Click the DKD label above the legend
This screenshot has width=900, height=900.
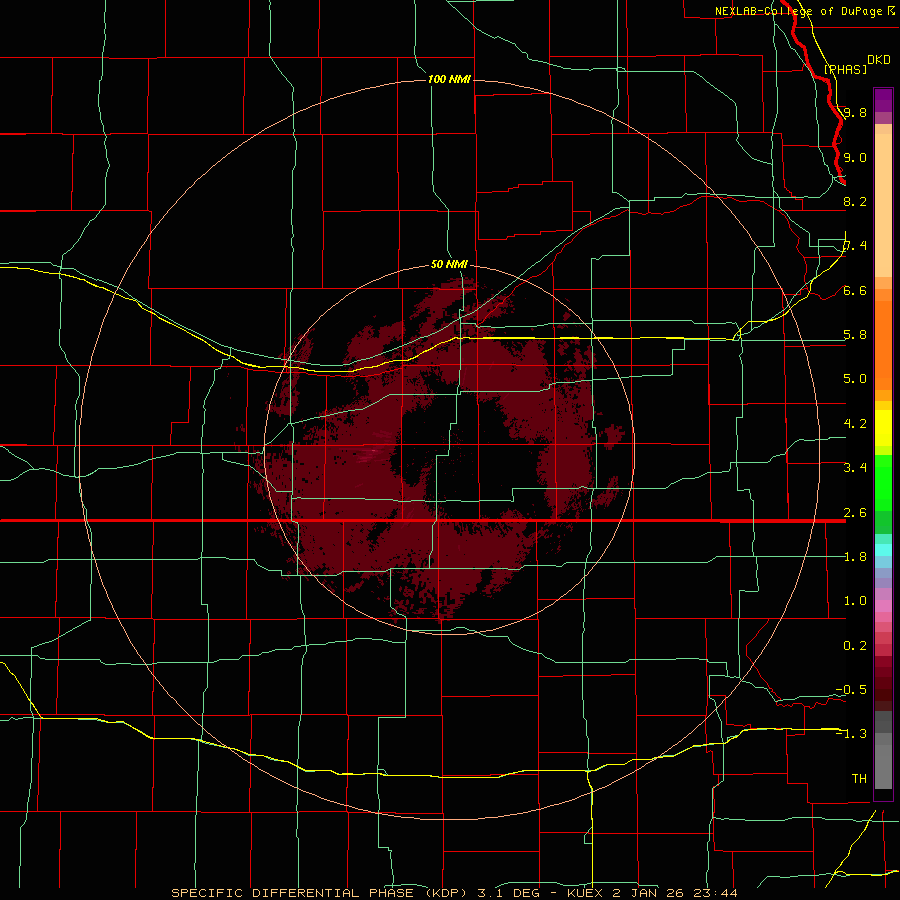(879, 60)
